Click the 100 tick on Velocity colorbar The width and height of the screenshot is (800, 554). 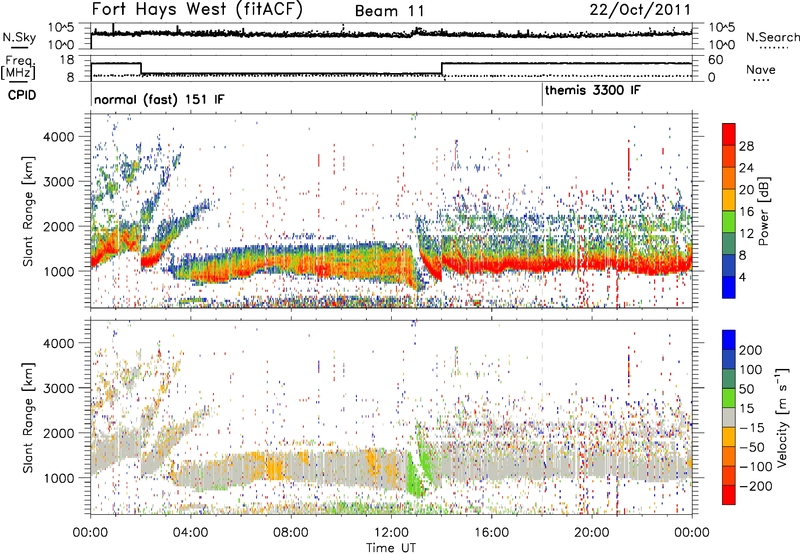pos(751,369)
